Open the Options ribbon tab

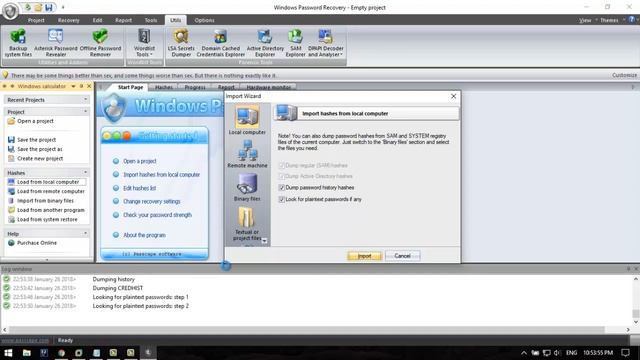(204, 20)
